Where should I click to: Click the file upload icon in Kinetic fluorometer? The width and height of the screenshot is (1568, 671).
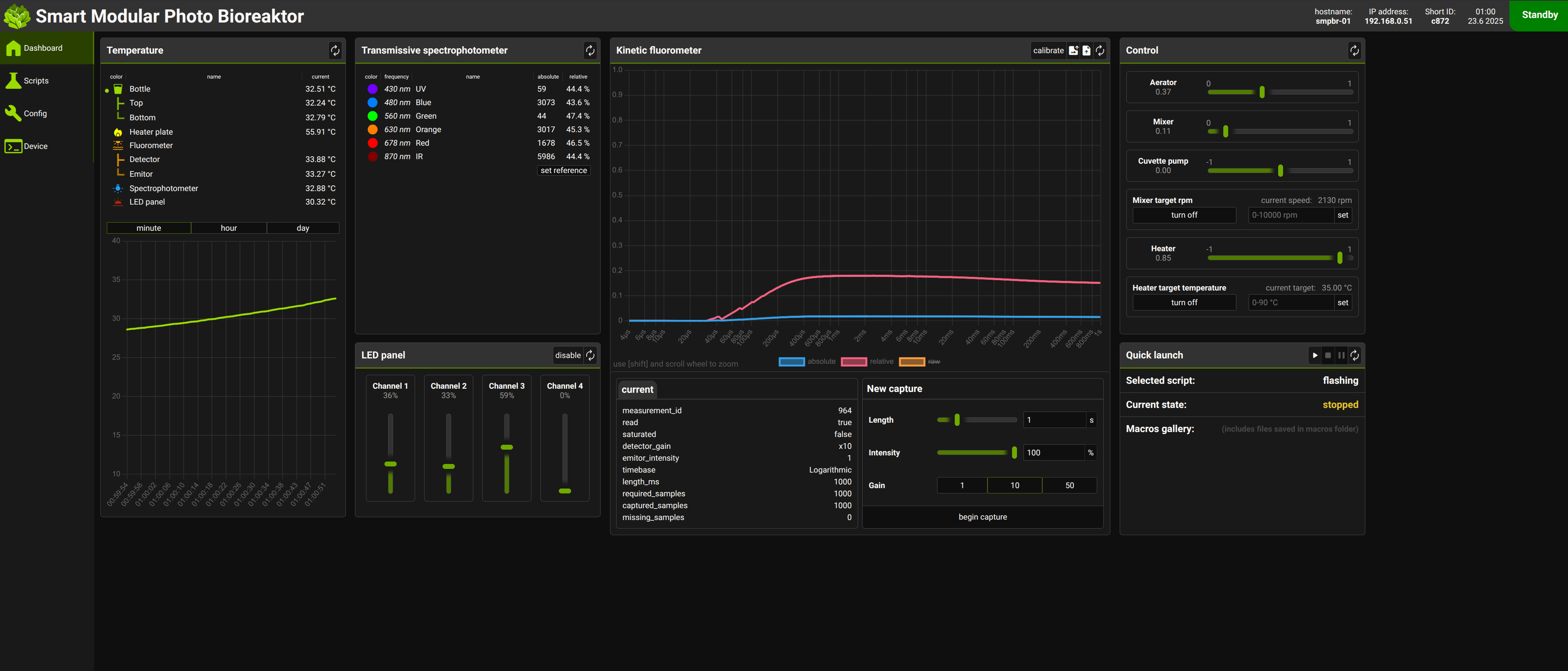pos(1087,50)
